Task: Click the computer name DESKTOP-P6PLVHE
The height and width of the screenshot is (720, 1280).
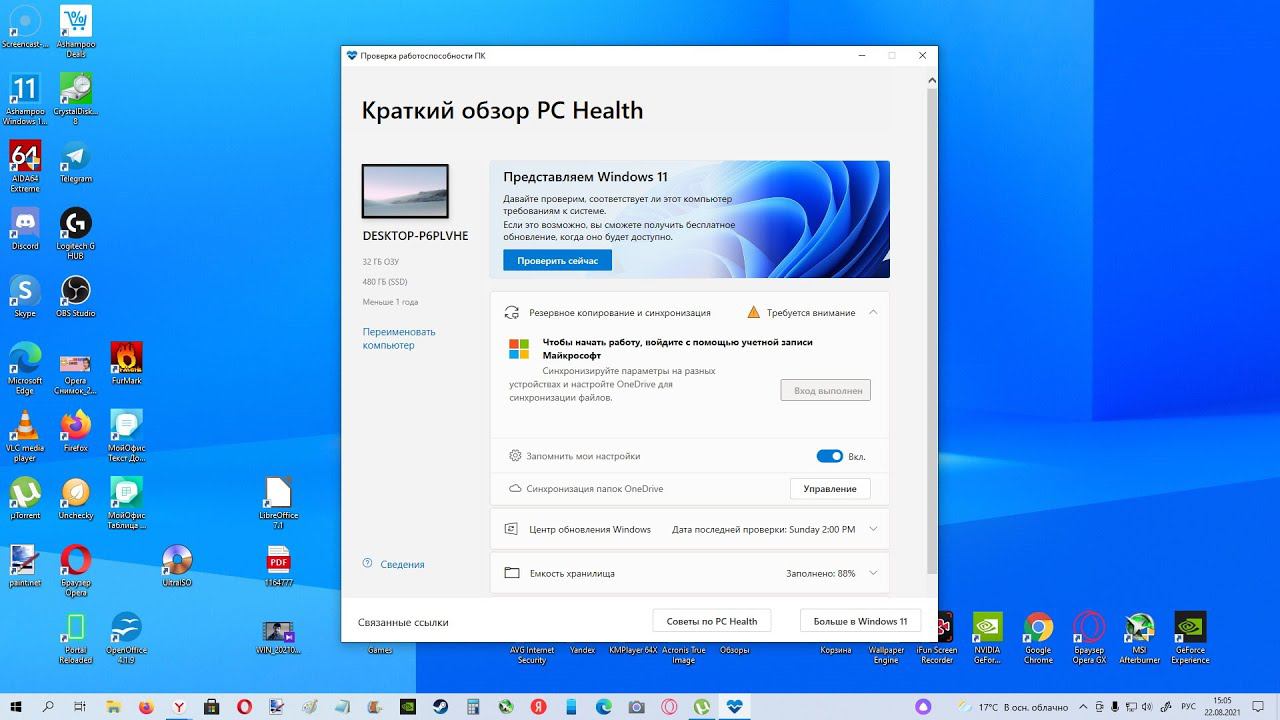Action: coord(415,236)
